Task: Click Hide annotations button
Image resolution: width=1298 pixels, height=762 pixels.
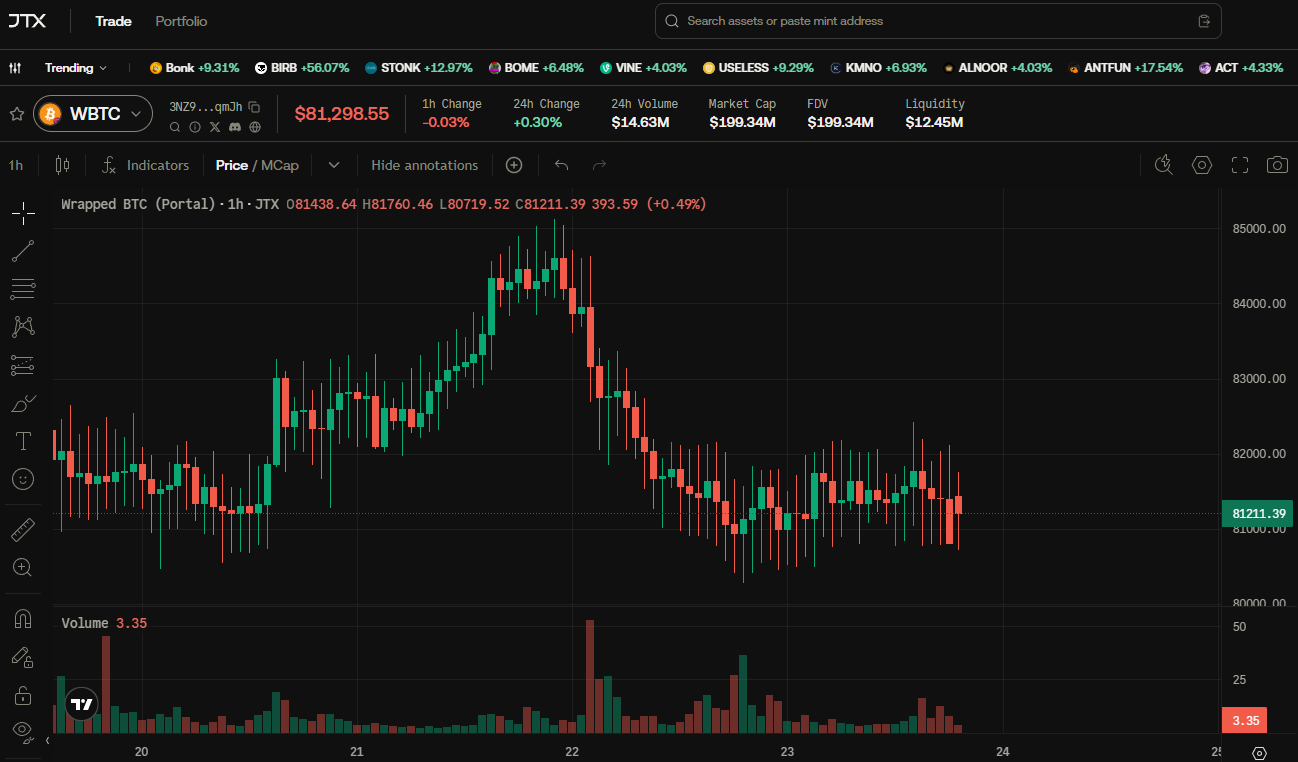Action: point(425,165)
